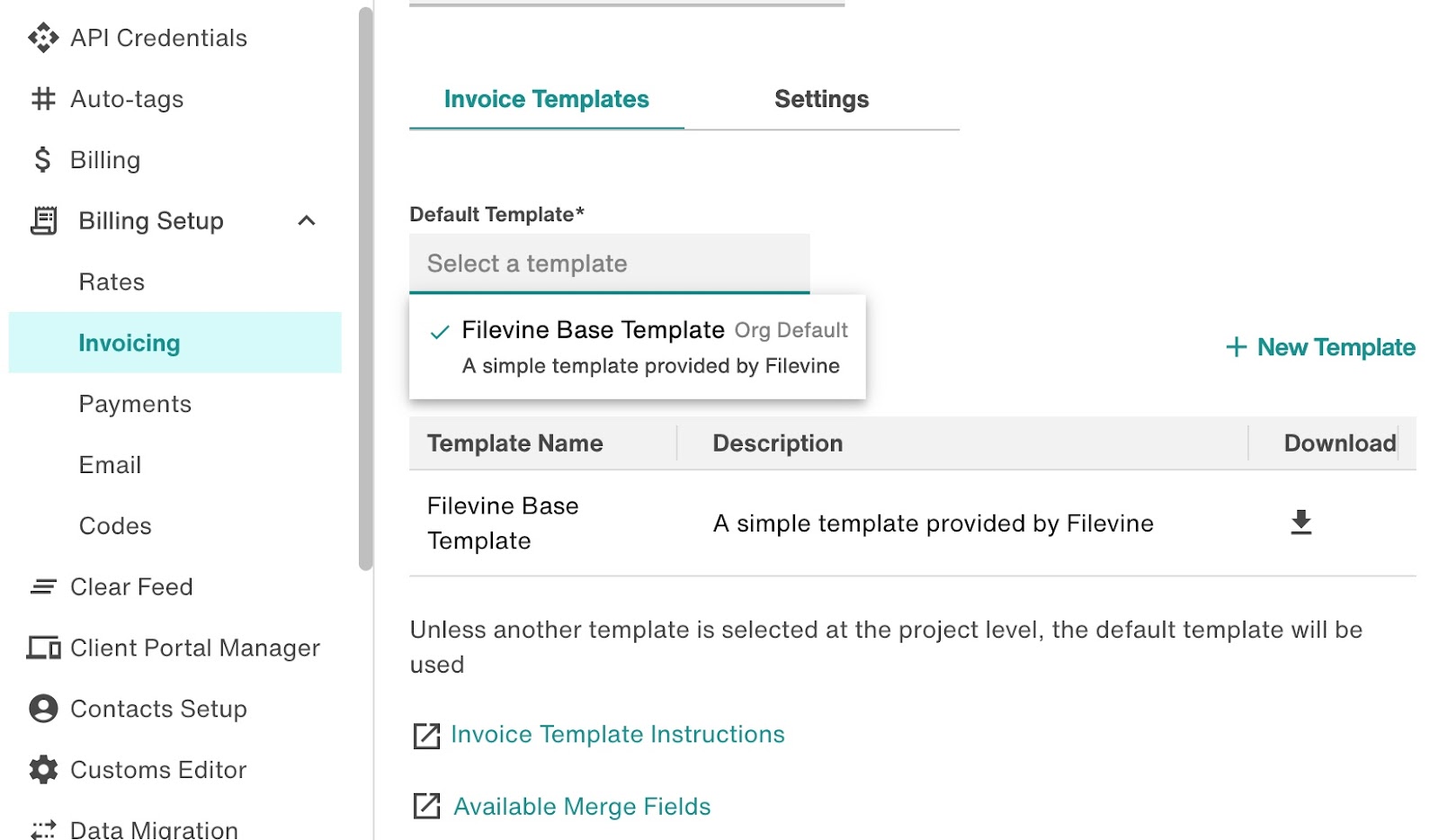
Task: Click the API Credentials icon in sidebar
Action: pyautogui.click(x=43, y=38)
